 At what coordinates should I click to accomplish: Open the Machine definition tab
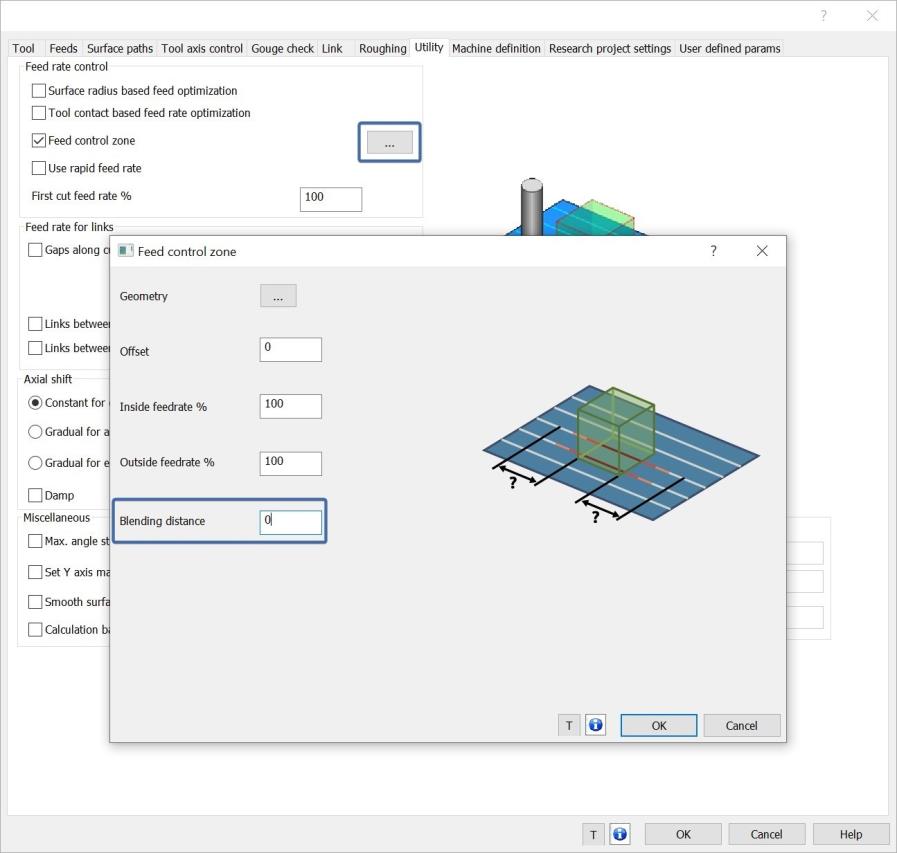[496, 49]
